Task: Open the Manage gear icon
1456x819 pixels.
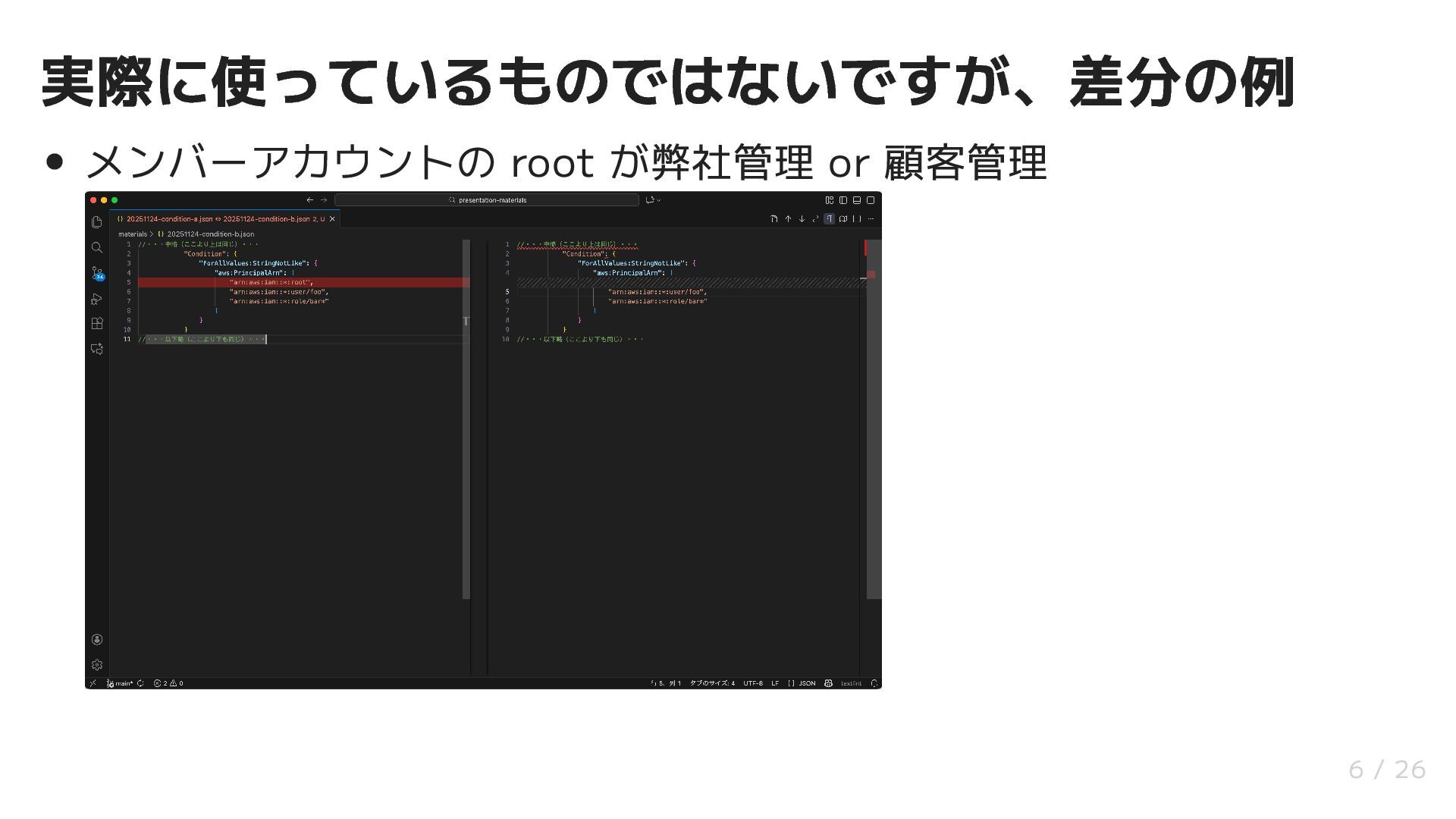Action: [96, 665]
